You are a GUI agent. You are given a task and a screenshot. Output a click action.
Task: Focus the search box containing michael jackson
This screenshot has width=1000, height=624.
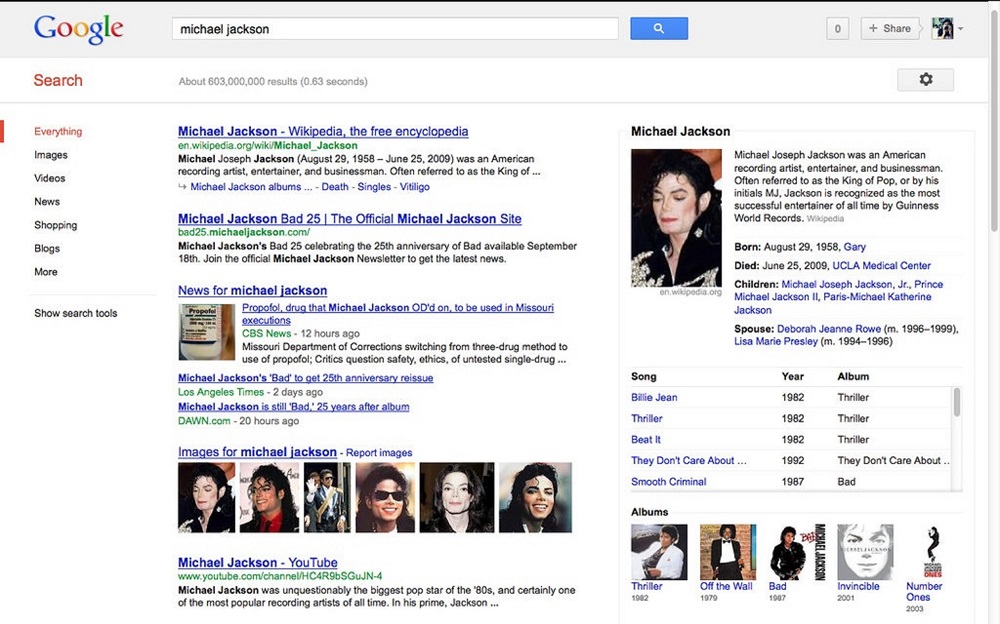point(395,29)
